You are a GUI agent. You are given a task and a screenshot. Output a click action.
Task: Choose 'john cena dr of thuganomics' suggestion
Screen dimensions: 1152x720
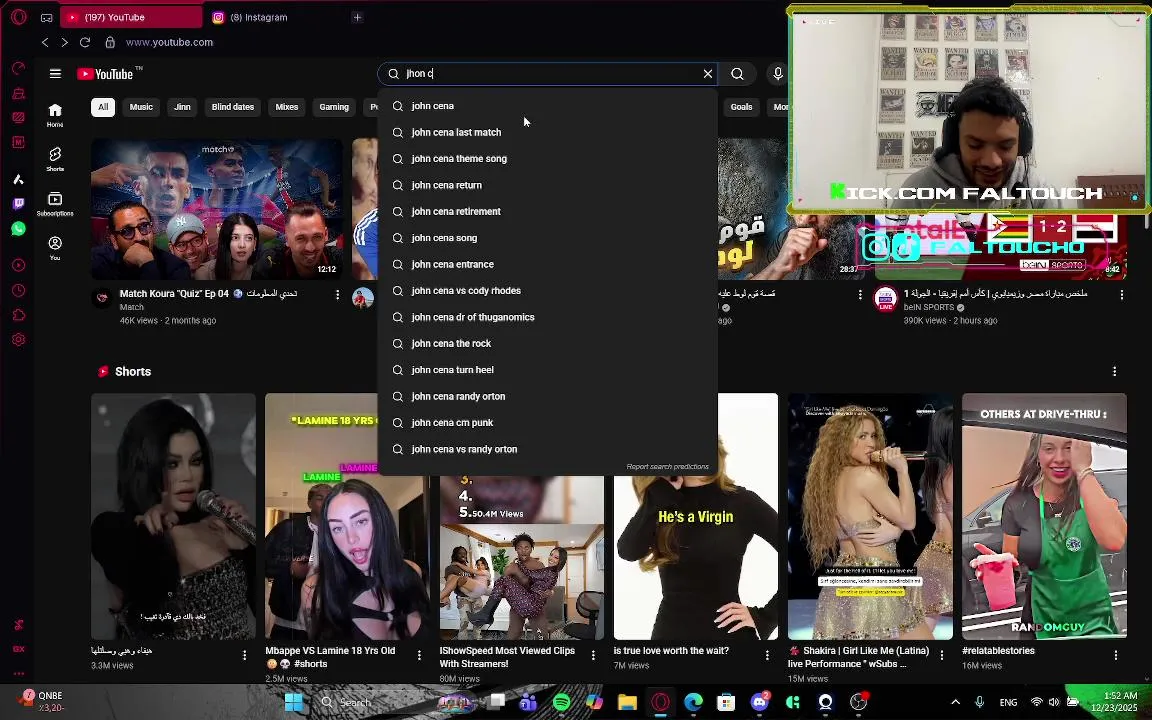tap(547, 317)
